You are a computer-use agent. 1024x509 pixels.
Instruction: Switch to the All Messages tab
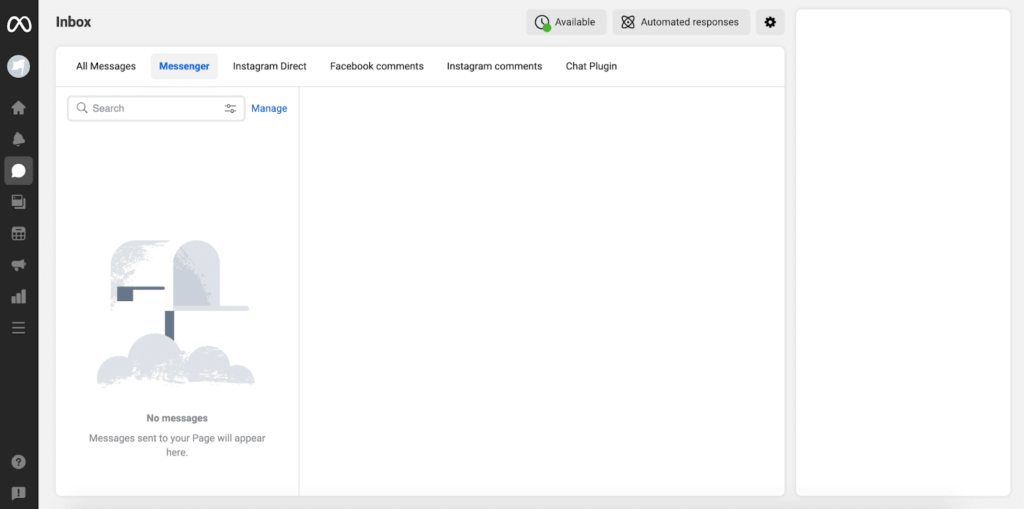tap(106, 66)
